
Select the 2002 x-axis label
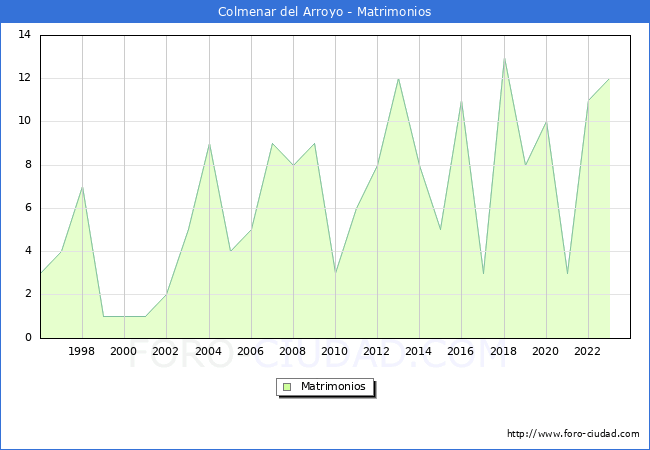tap(165, 351)
